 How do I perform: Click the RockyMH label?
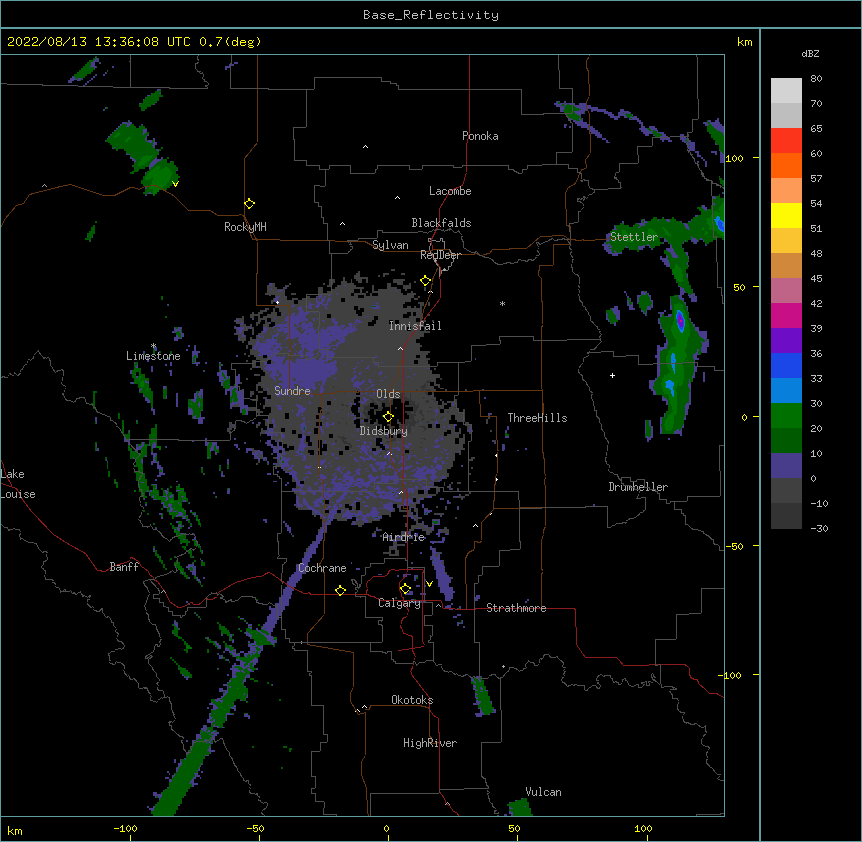245,227
